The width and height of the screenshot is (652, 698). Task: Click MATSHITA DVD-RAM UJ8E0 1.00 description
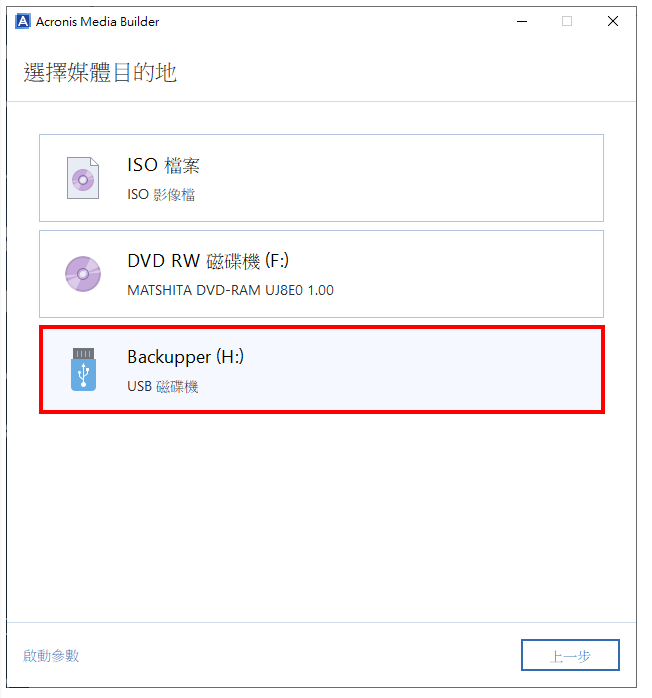pyautogui.click(x=231, y=290)
